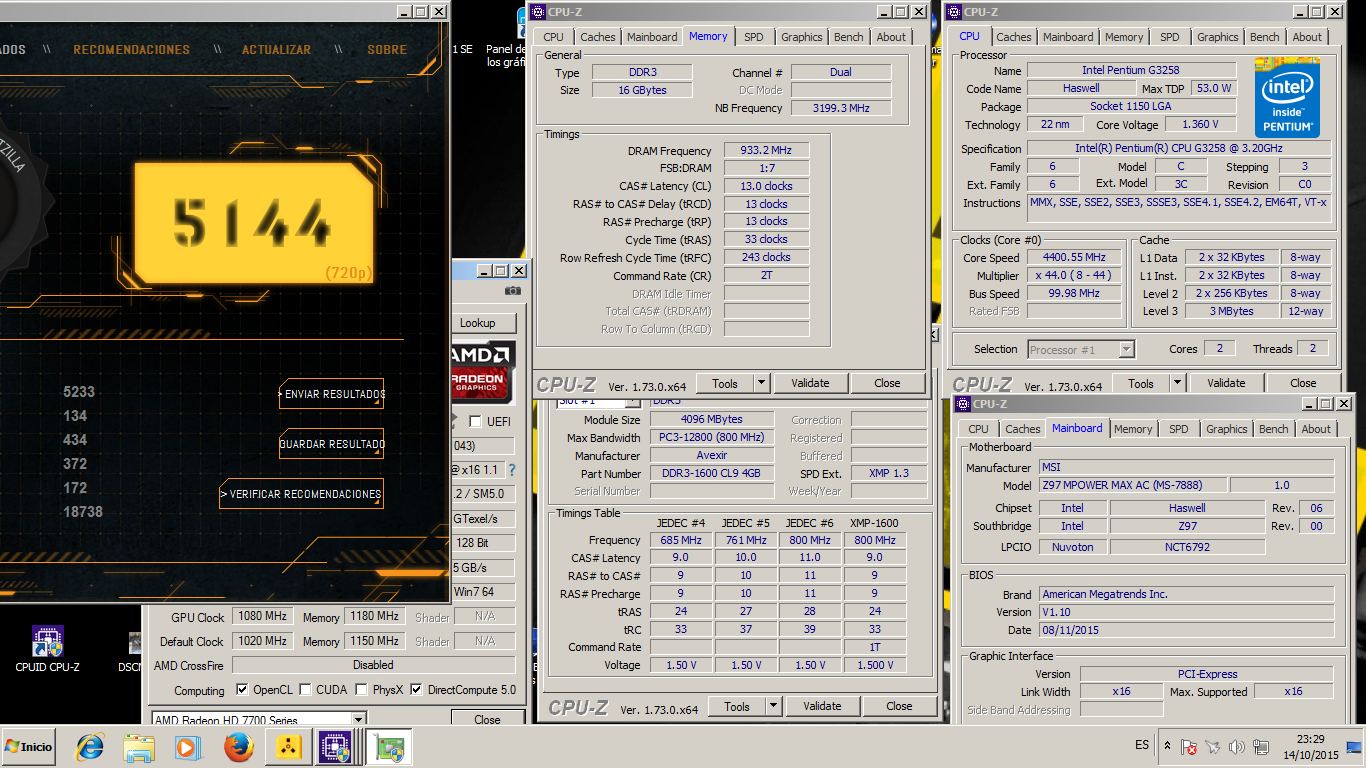Open Caches tab in the CPU window
Screen dimensions: 1366x768
1014,37
